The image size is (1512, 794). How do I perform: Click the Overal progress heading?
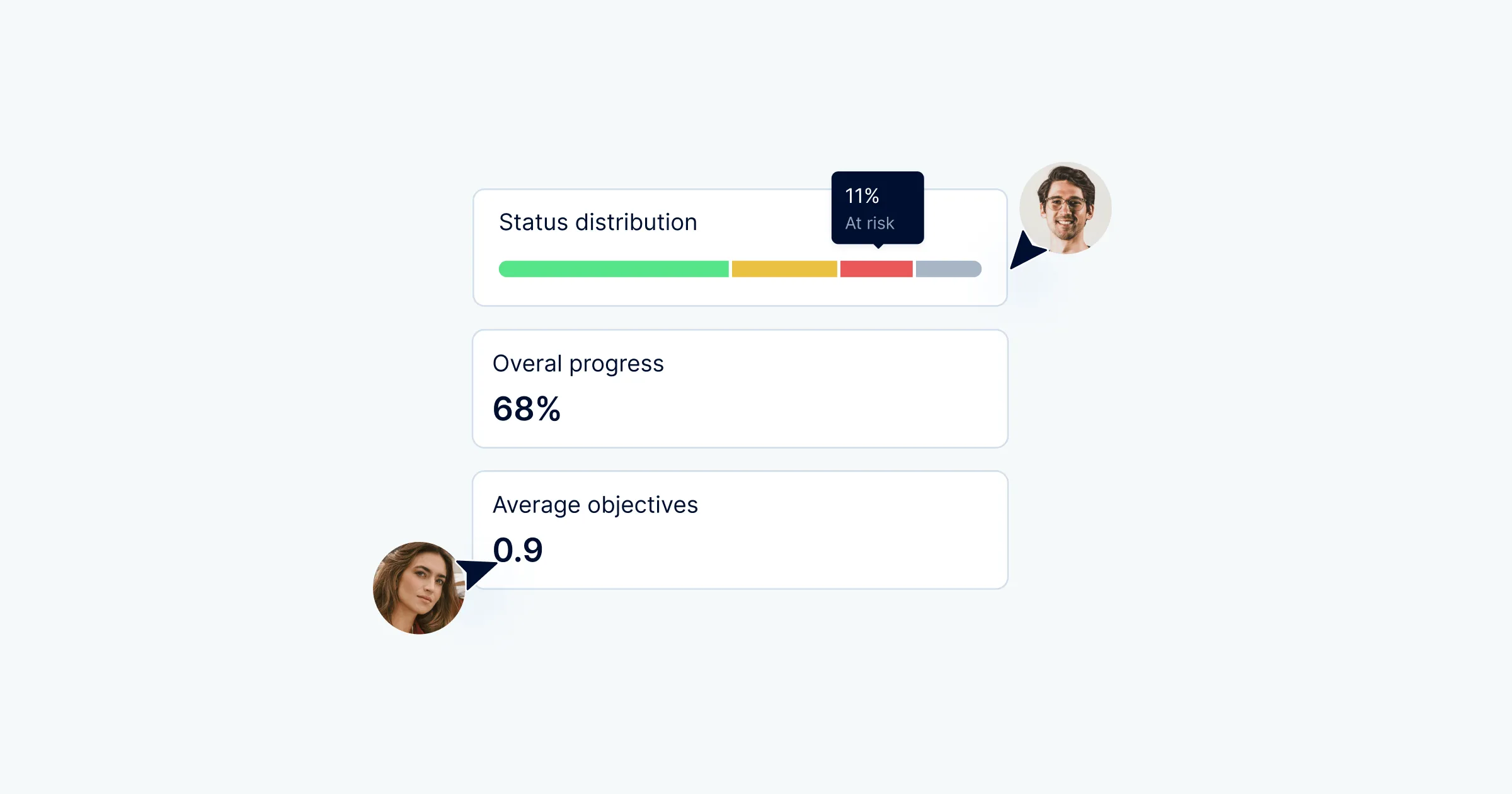[x=578, y=364]
